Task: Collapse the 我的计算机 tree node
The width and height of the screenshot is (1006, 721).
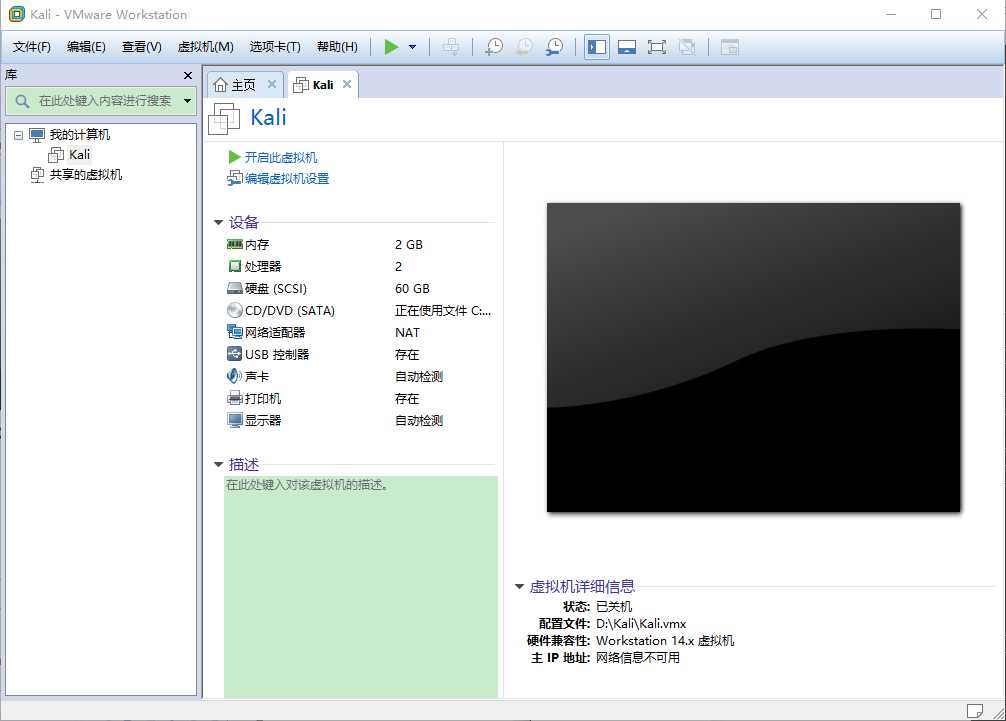Action: [18, 135]
